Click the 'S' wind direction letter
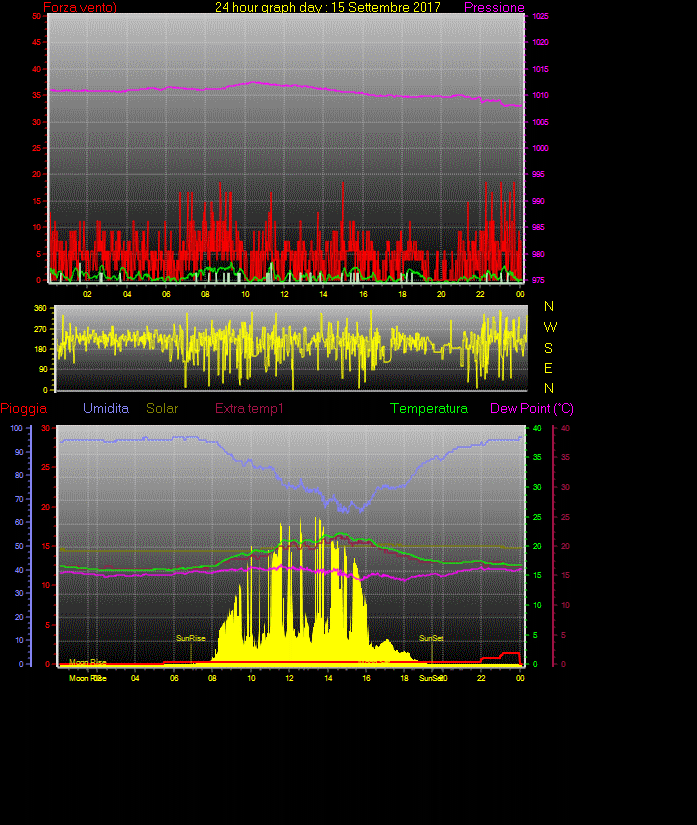This screenshot has height=825, width=697. pos(548,348)
